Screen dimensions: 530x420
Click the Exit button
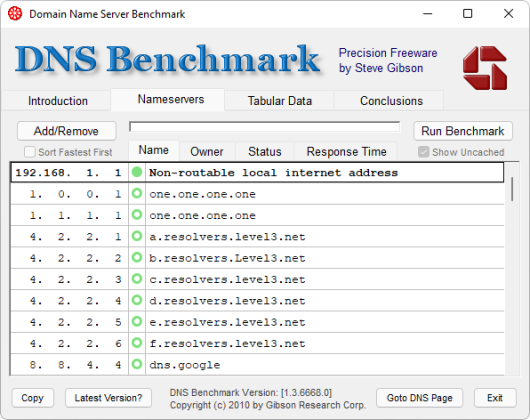pos(495,398)
